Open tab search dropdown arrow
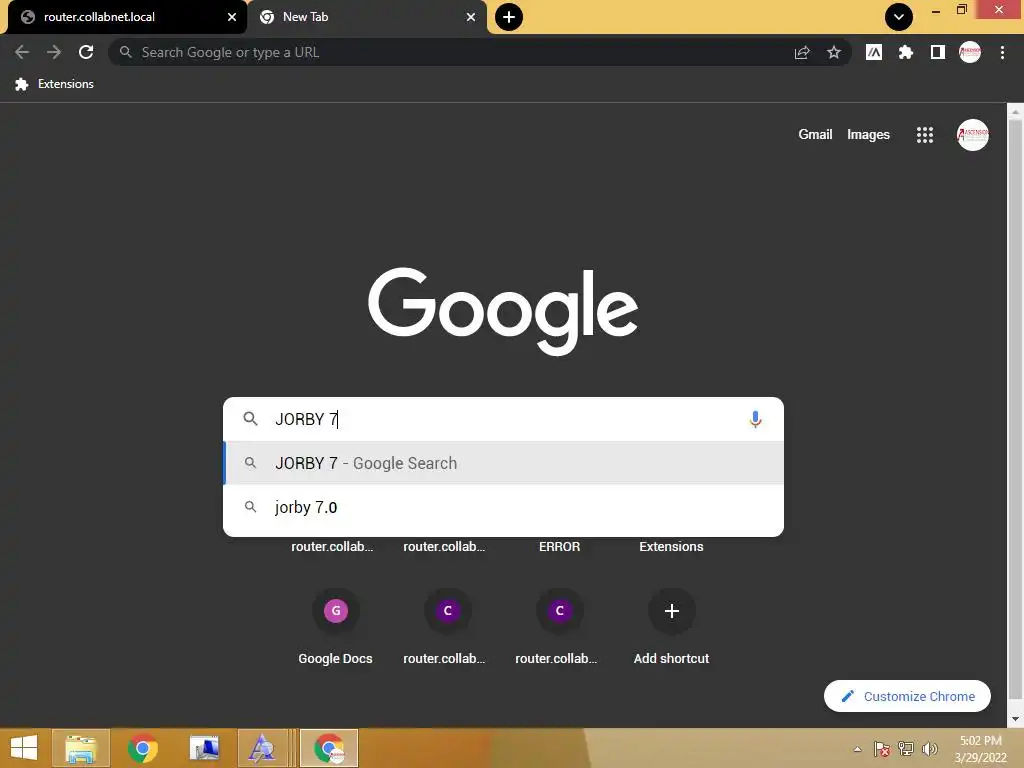This screenshot has height=768, width=1024. (x=899, y=17)
